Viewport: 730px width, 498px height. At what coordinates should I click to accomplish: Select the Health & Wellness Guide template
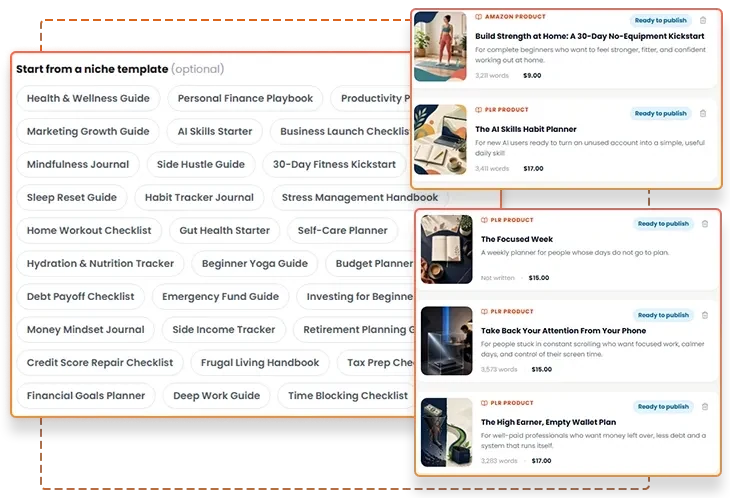coord(88,98)
